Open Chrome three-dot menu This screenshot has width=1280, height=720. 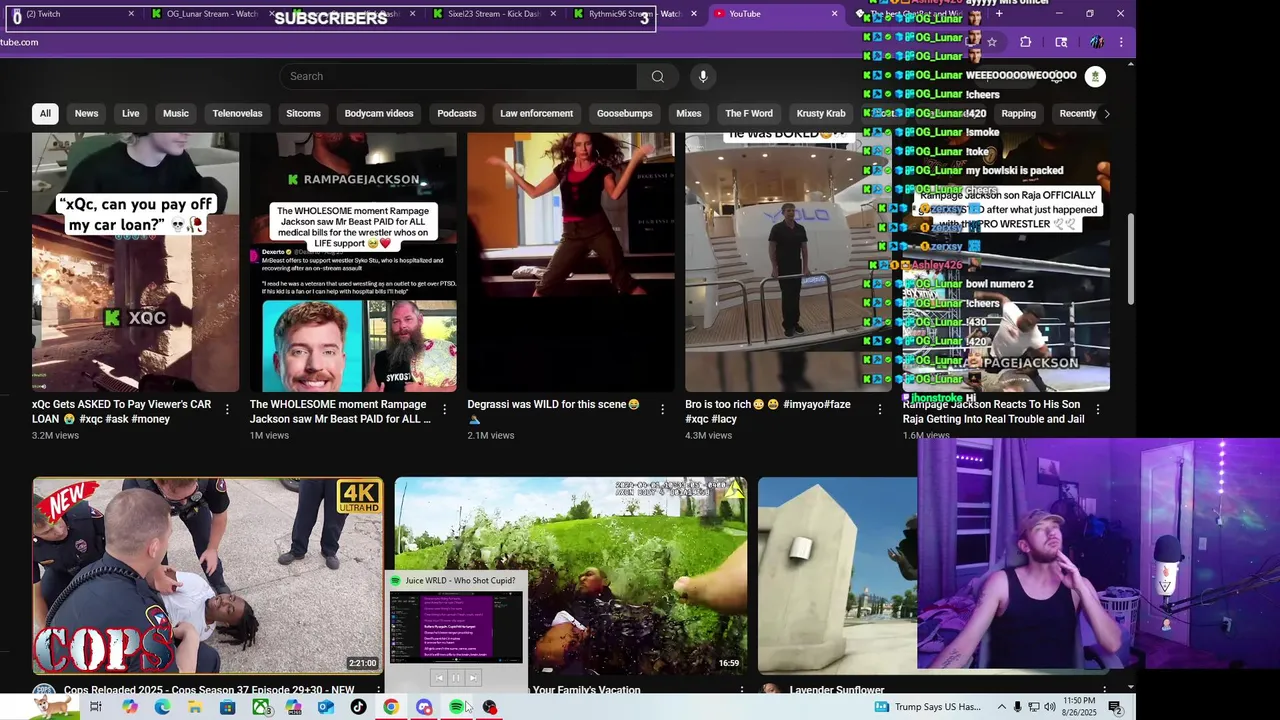[1121, 42]
